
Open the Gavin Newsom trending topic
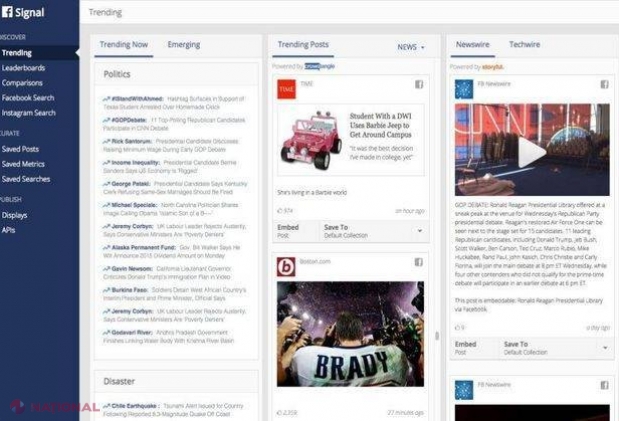click(x=167, y=273)
